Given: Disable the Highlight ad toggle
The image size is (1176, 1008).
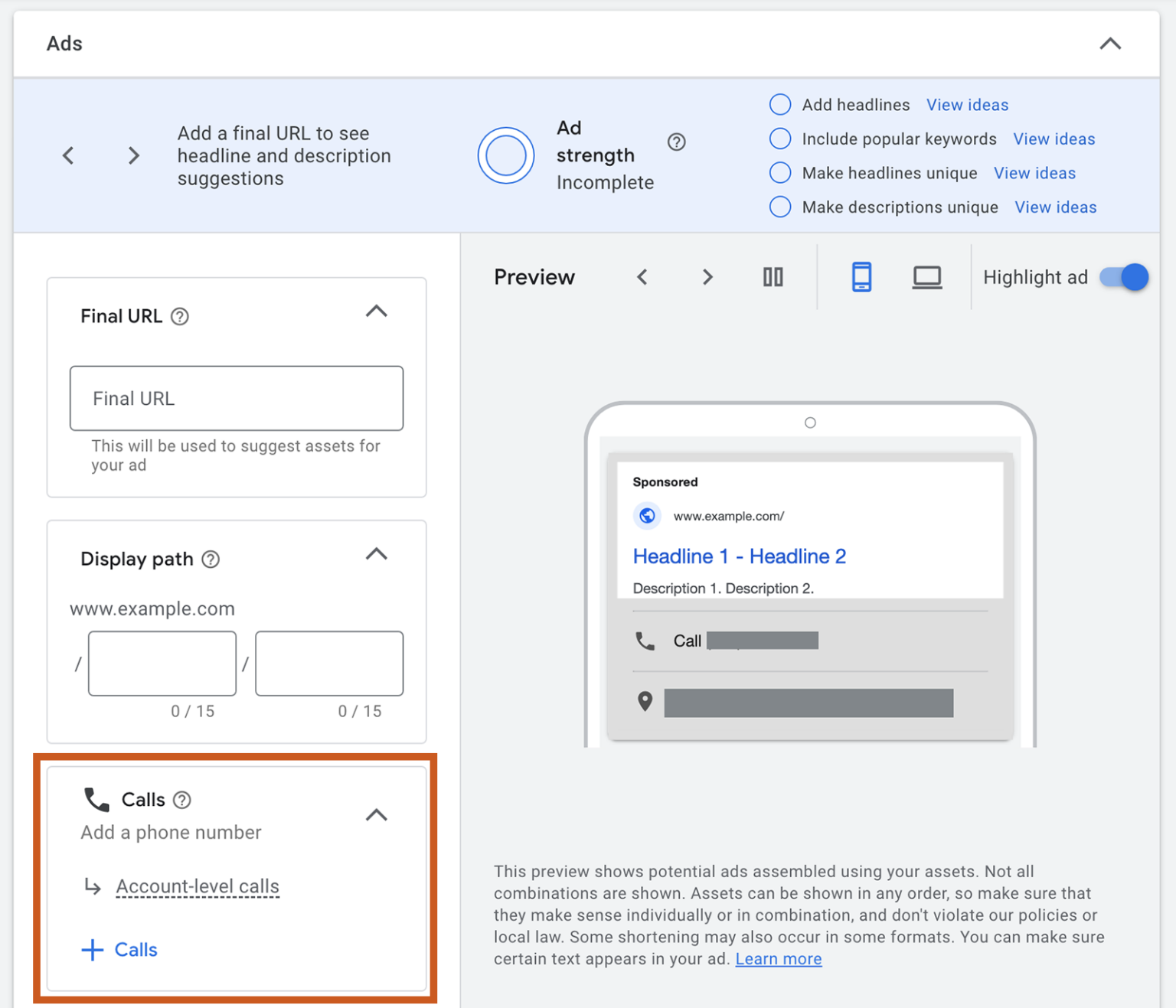Looking at the screenshot, I should point(1123,277).
